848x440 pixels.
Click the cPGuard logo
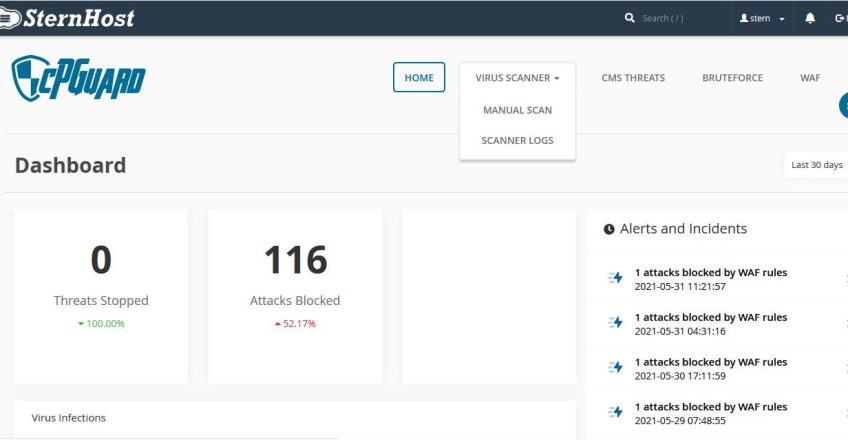pyautogui.click(x=79, y=78)
